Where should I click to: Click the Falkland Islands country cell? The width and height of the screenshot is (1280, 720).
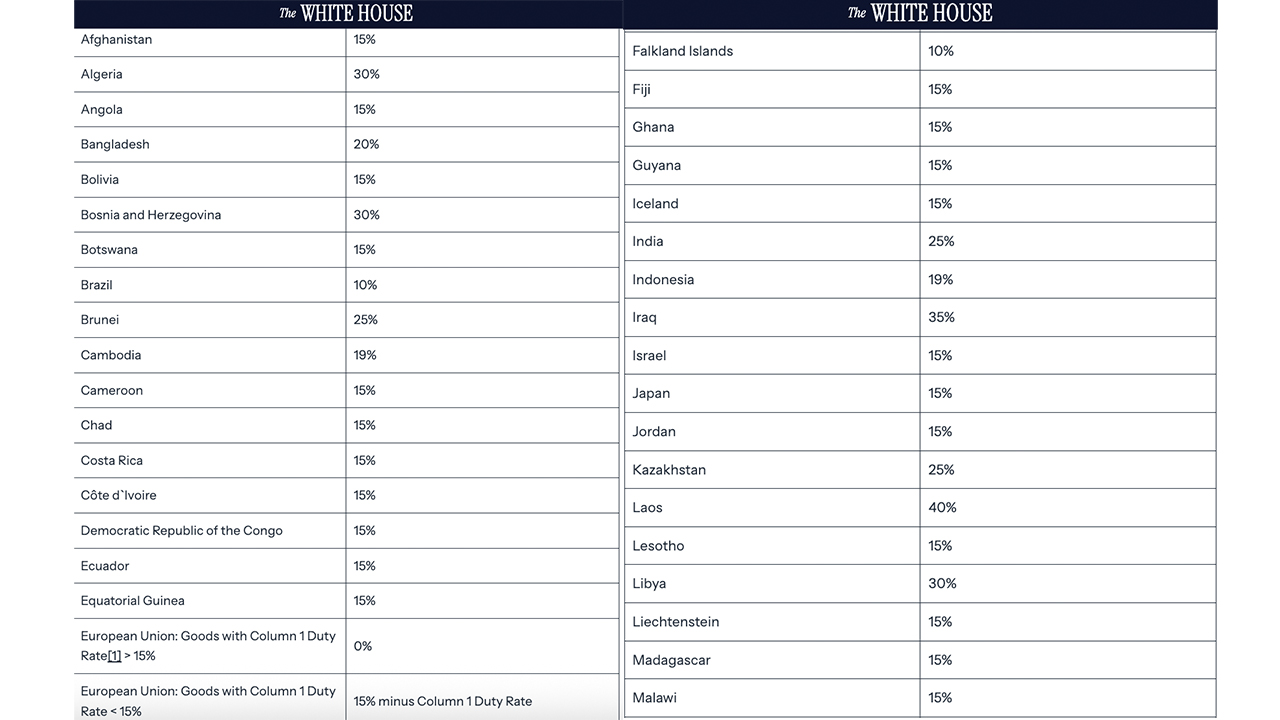click(x=683, y=51)
